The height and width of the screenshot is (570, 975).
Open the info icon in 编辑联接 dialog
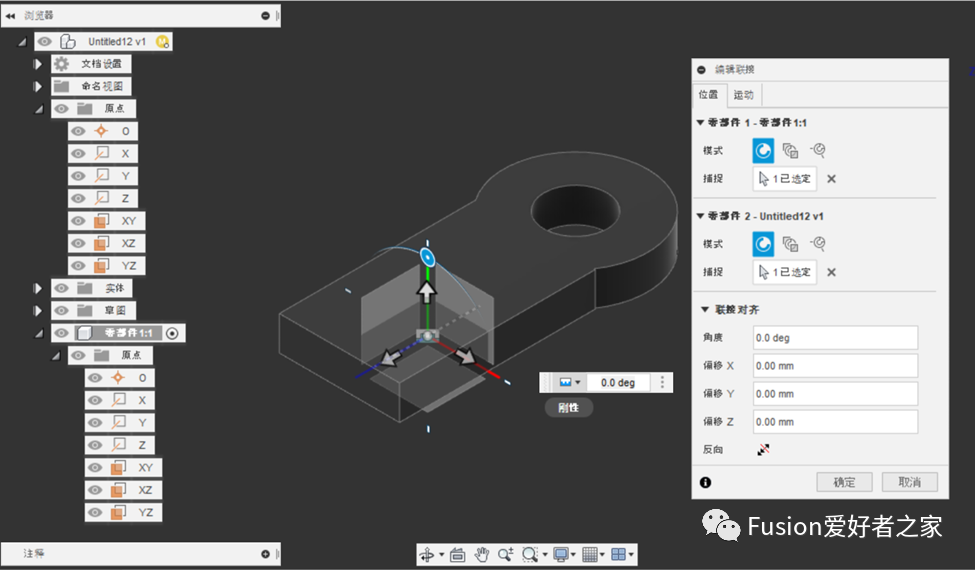[x=705, y=482]
